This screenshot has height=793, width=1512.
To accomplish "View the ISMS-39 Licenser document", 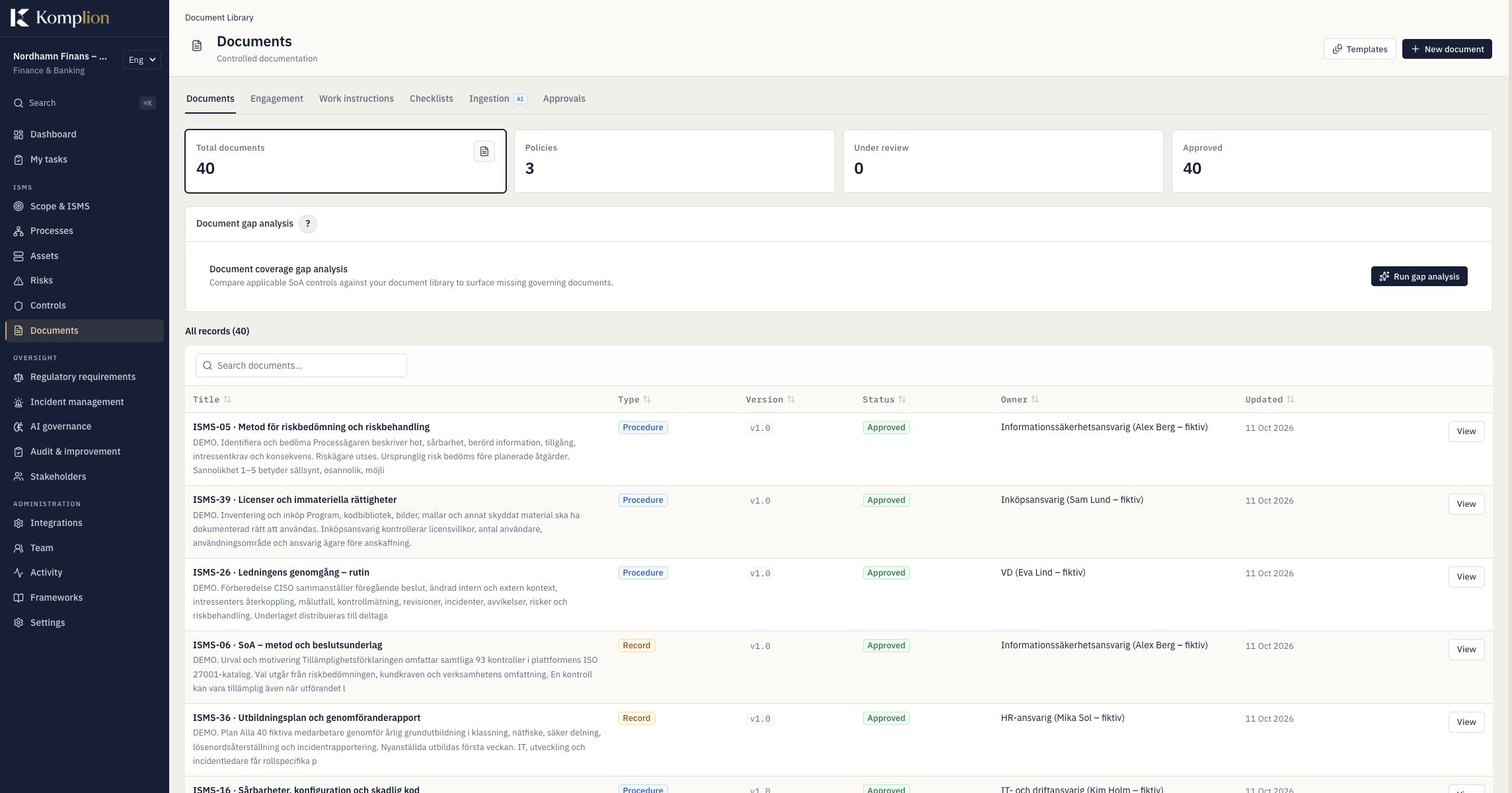I will point(1466,504).
